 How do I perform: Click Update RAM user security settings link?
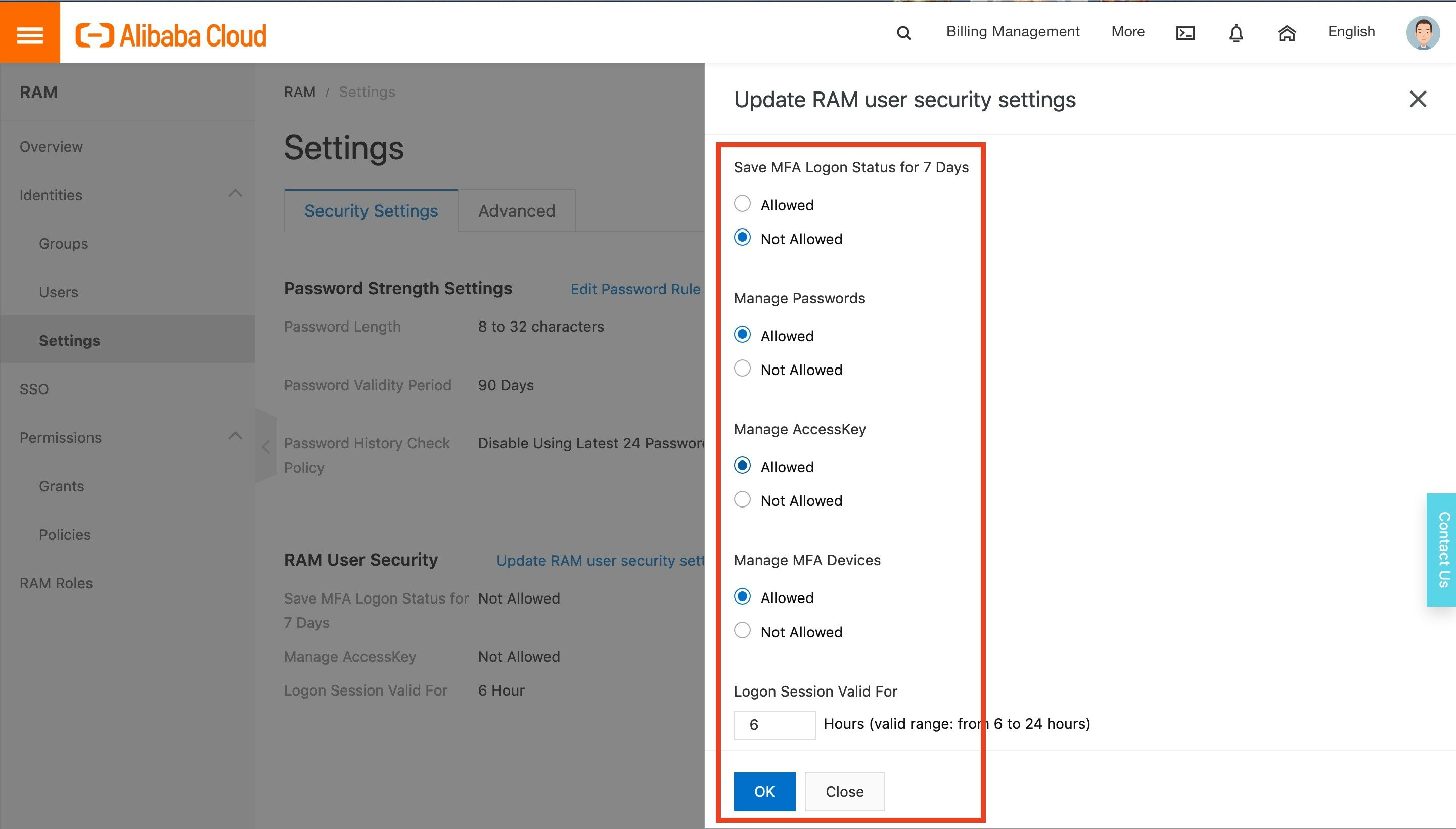(x=600, y=561)
